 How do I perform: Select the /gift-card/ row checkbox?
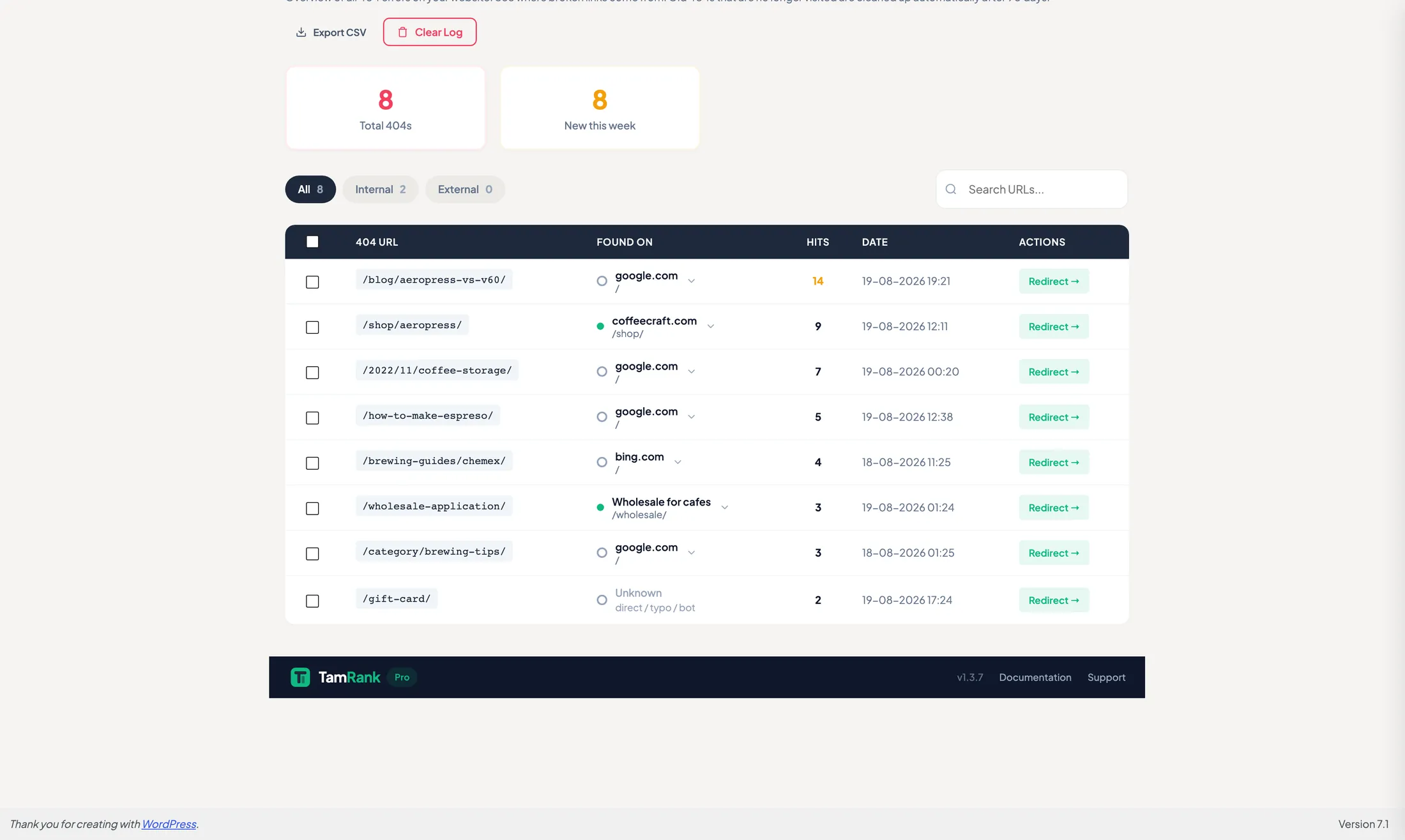312,601
